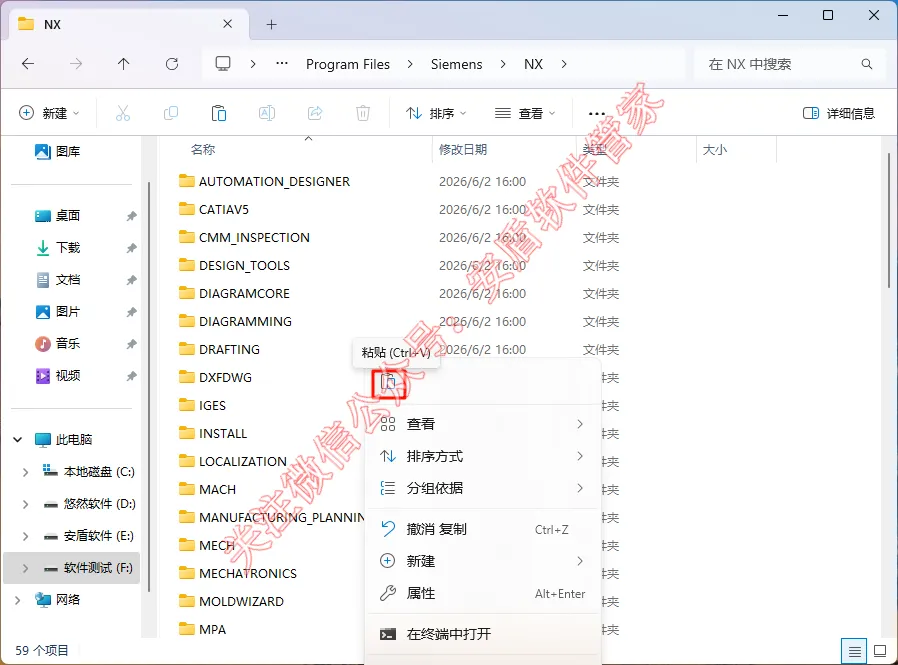
Task: Open context menu Group by (分组依据)
Action: (x=482, y=489)
